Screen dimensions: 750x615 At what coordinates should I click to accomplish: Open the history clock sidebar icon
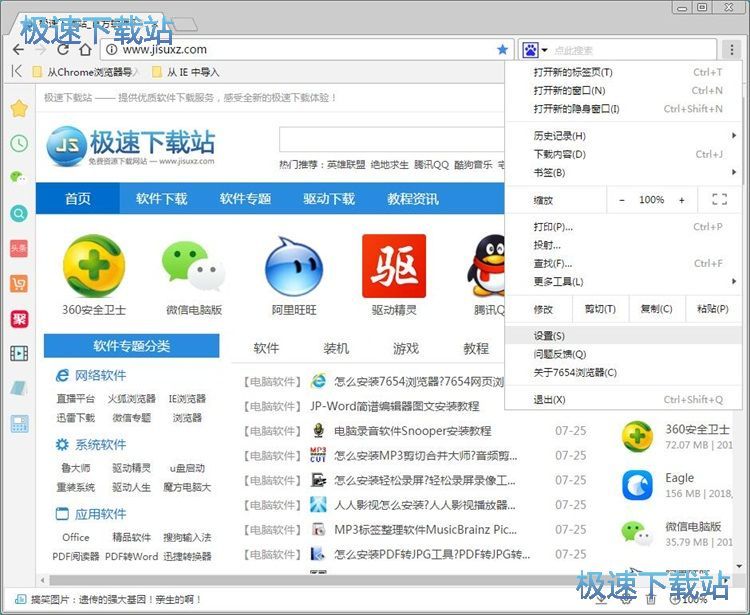(18, 143)
